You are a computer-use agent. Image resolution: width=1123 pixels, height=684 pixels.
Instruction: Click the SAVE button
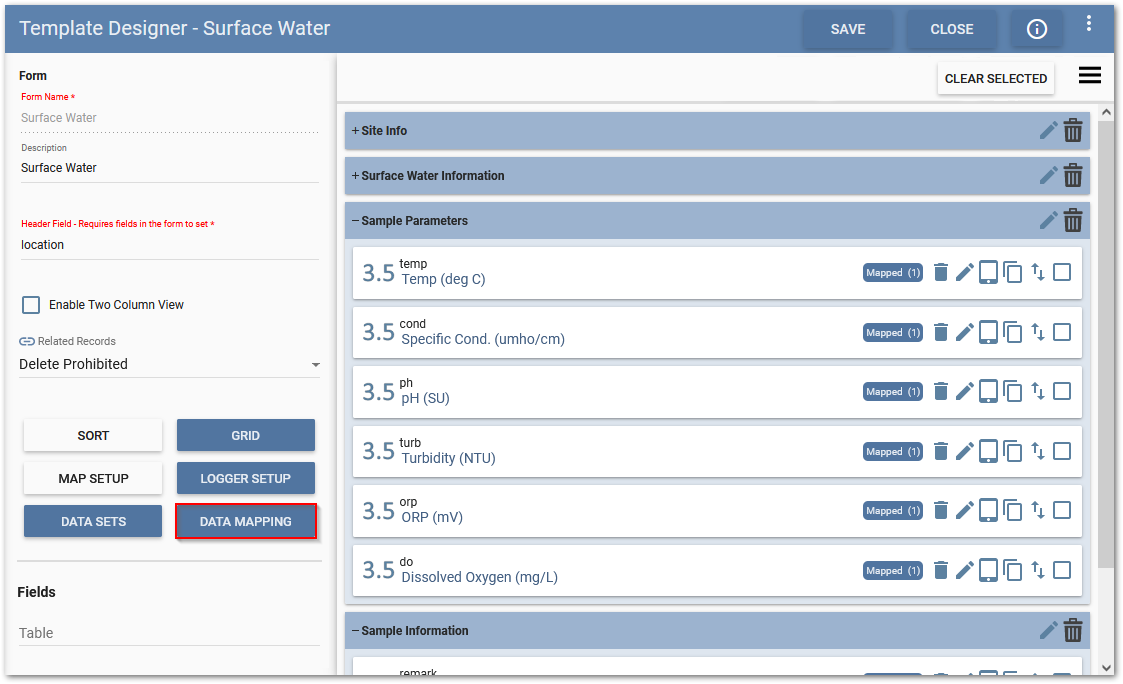coord(847,29)
